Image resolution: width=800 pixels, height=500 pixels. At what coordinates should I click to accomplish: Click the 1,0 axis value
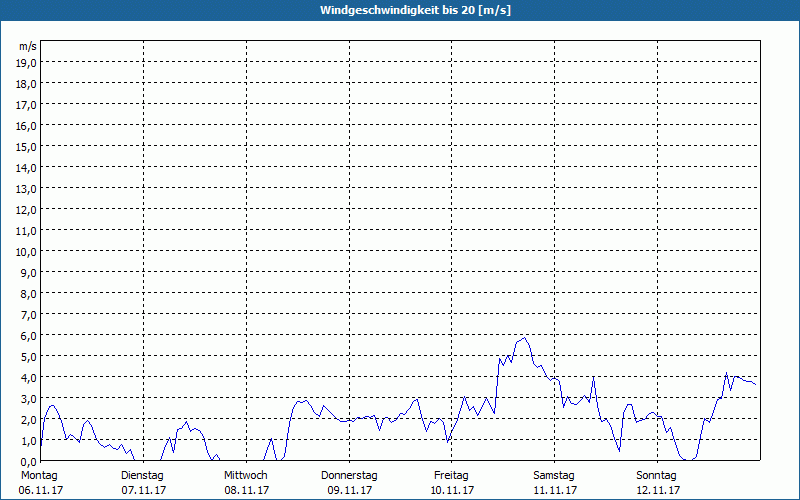pos(29,441)
